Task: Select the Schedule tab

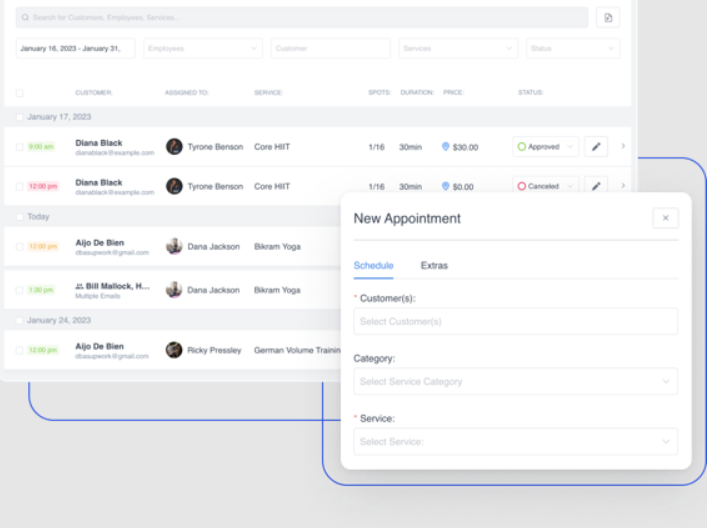Action: (373, 266)
